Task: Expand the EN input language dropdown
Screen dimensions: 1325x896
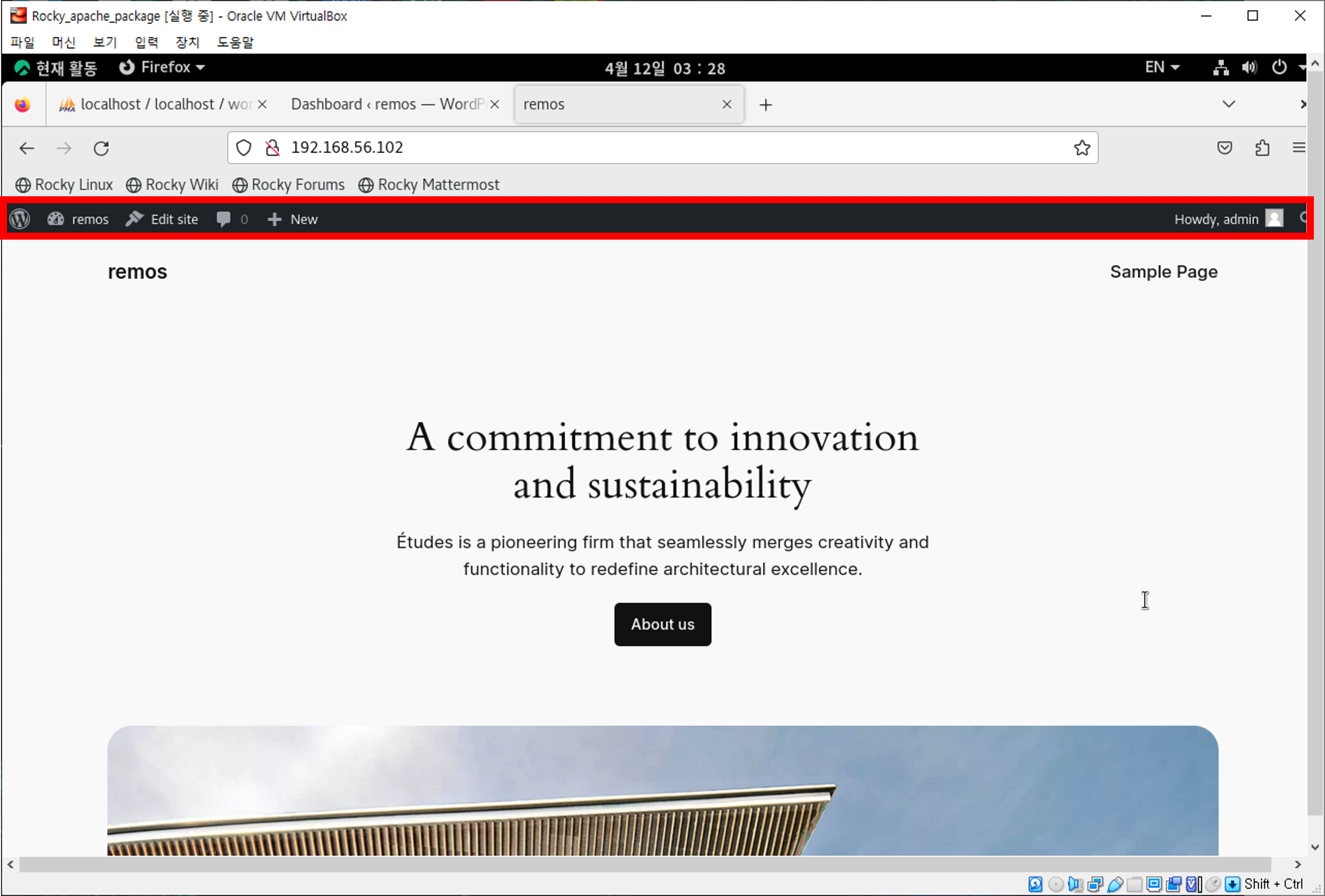Action: 1162,67
